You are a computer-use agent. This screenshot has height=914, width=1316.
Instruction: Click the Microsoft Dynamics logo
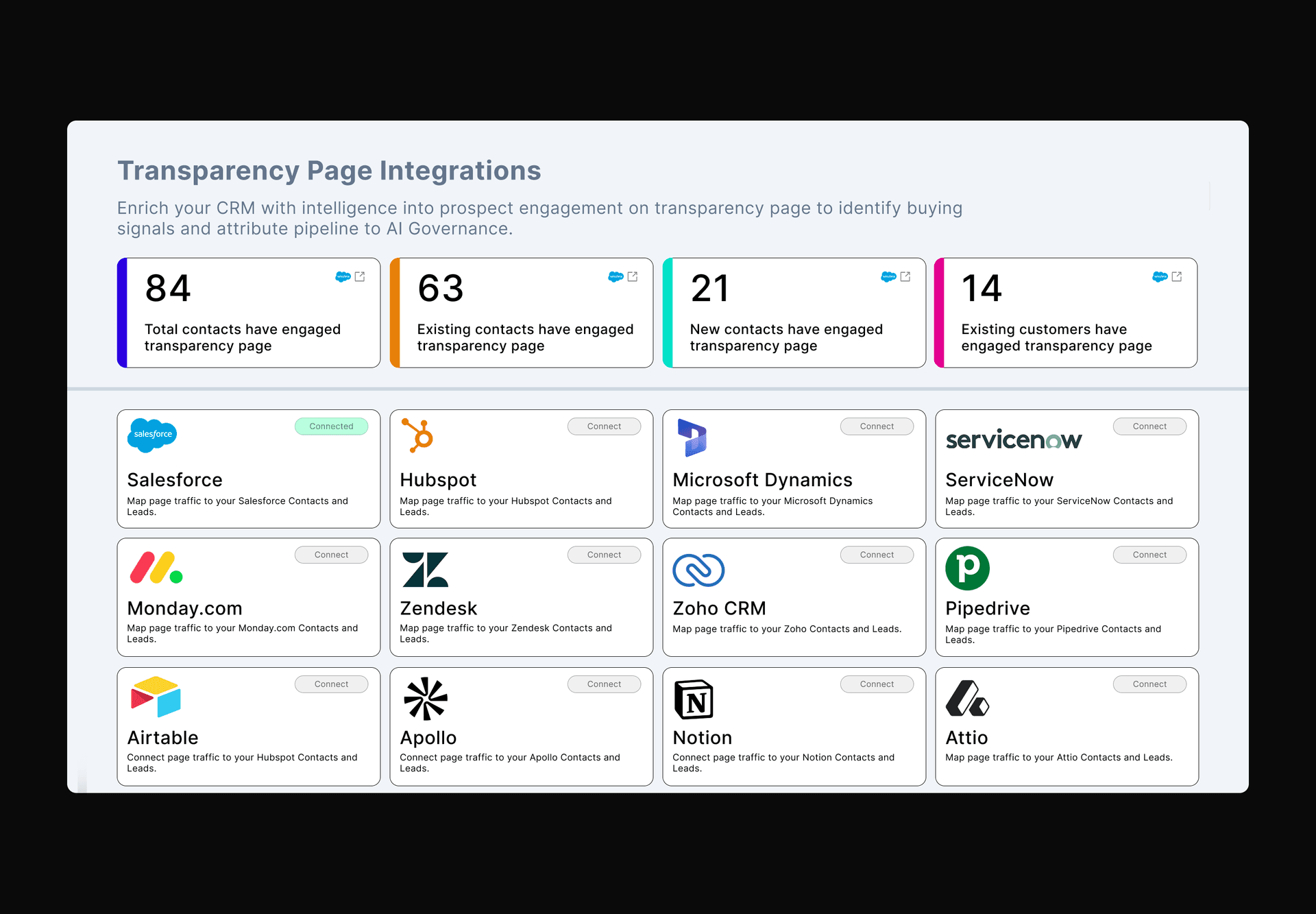point(692,437)
